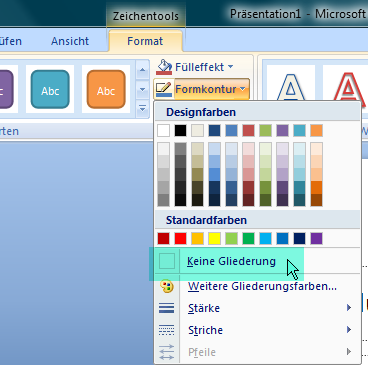Pick the light green standard color

[x=231, y=238]
